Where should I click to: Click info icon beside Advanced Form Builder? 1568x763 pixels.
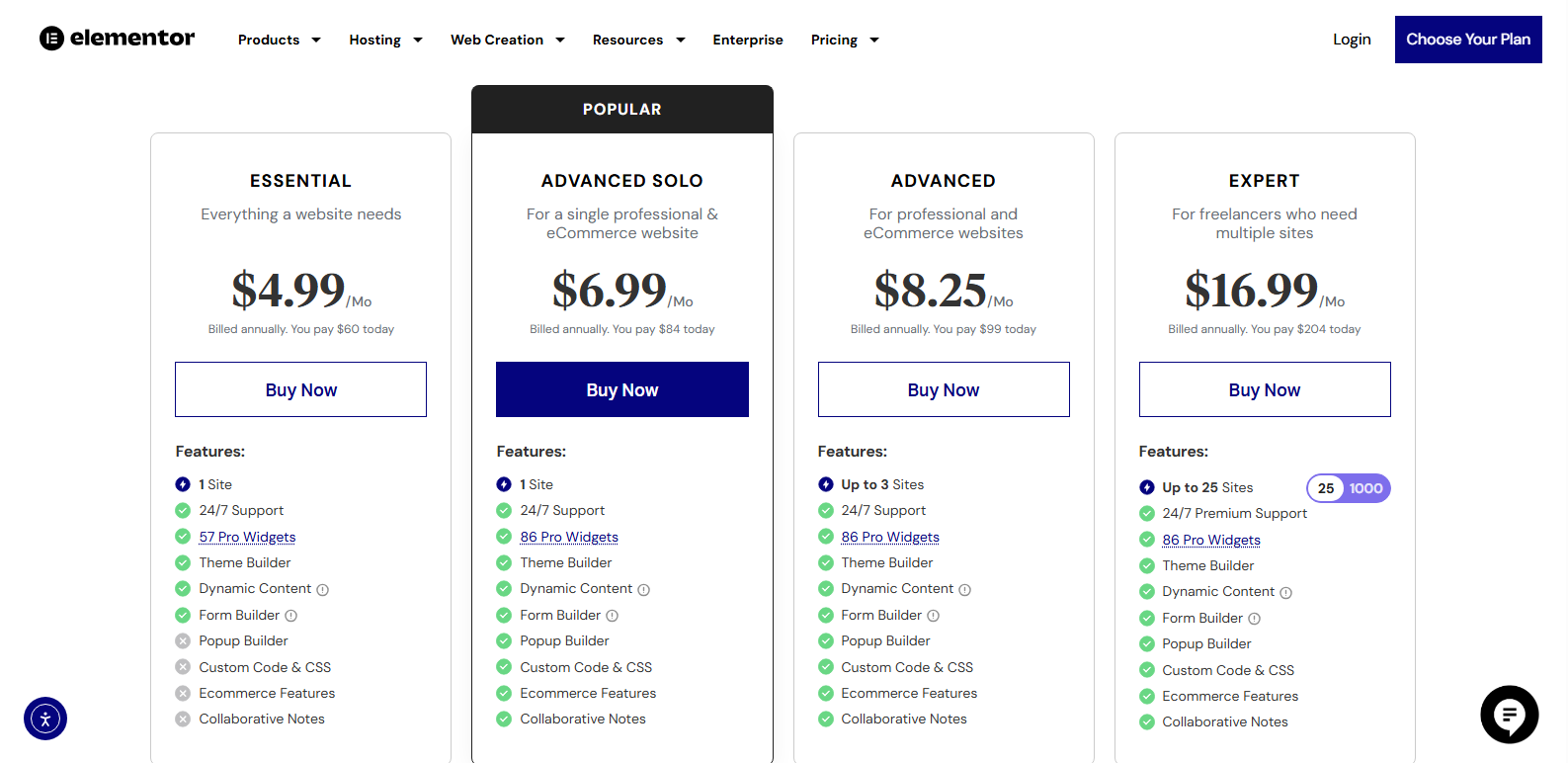pyautogui.click(x=933, y=616)
